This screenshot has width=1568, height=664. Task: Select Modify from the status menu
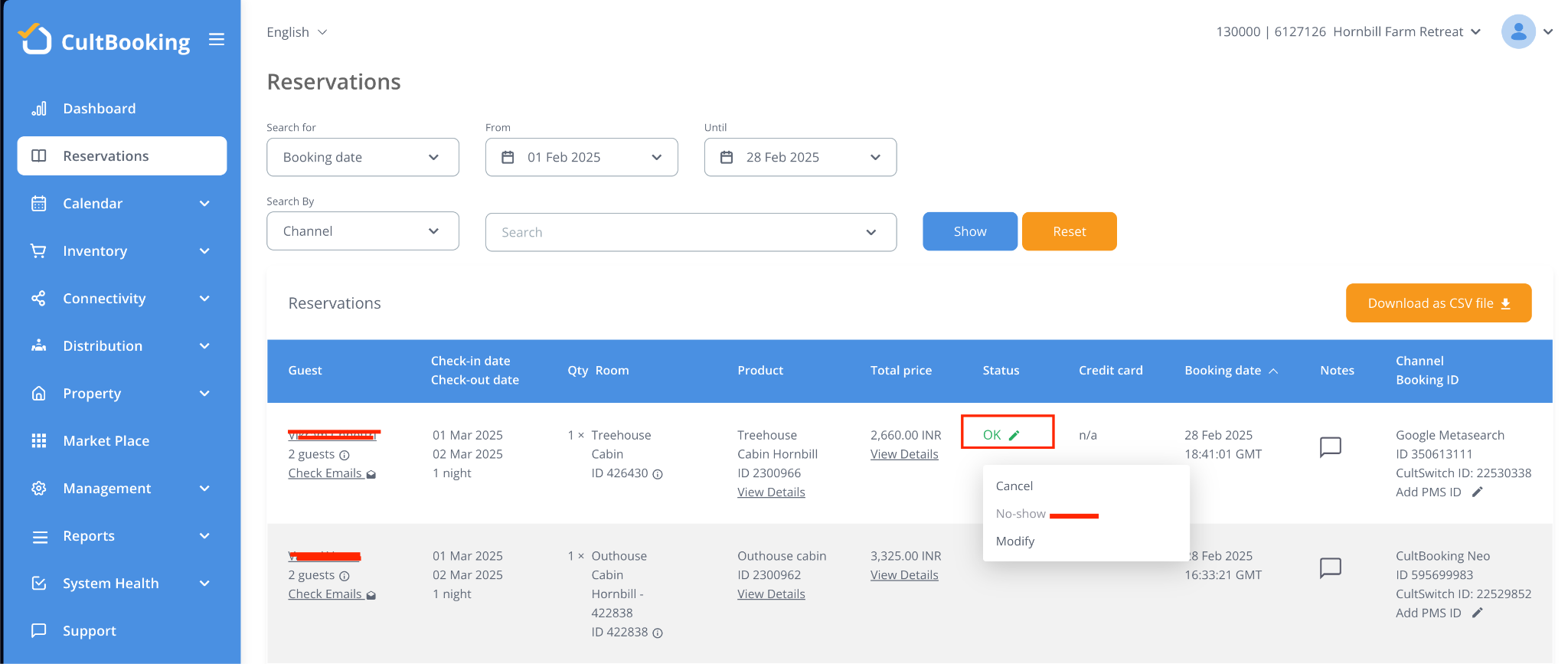1014,541
